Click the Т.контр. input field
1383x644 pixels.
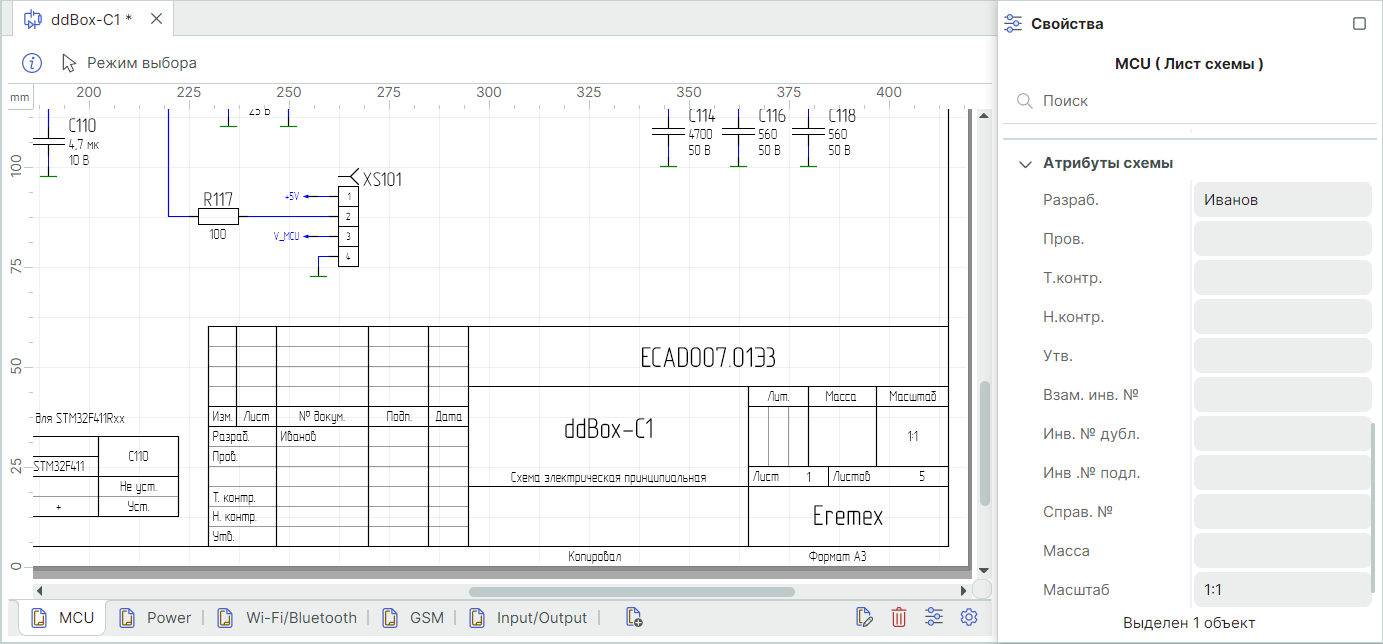(1282, 278)
